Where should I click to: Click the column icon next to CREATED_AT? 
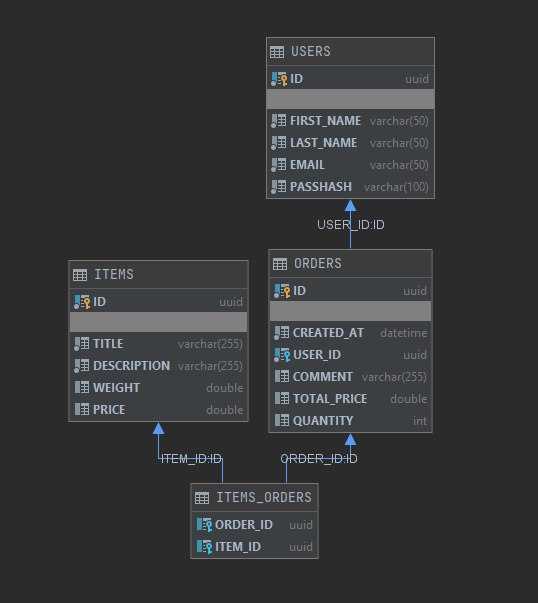tap(281, 333)
